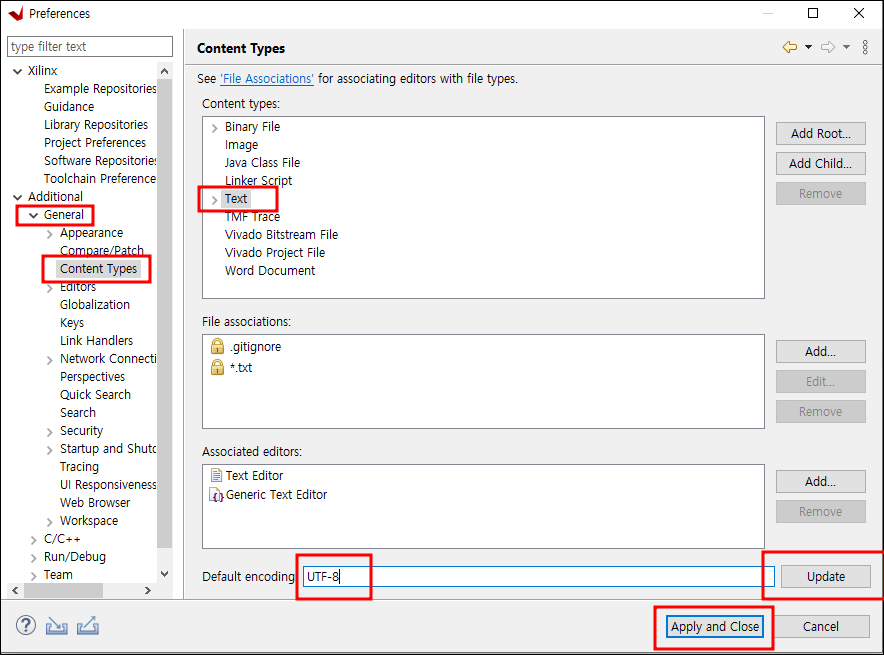Expand the Security tree node
The image size is (884, 655).
point(50,432)
